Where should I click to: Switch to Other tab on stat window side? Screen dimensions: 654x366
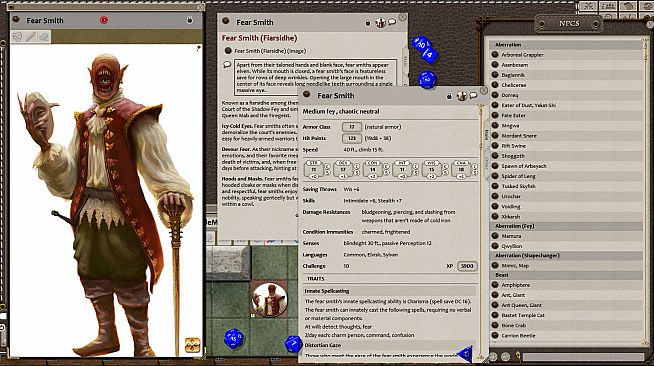[x=486, y=164]
